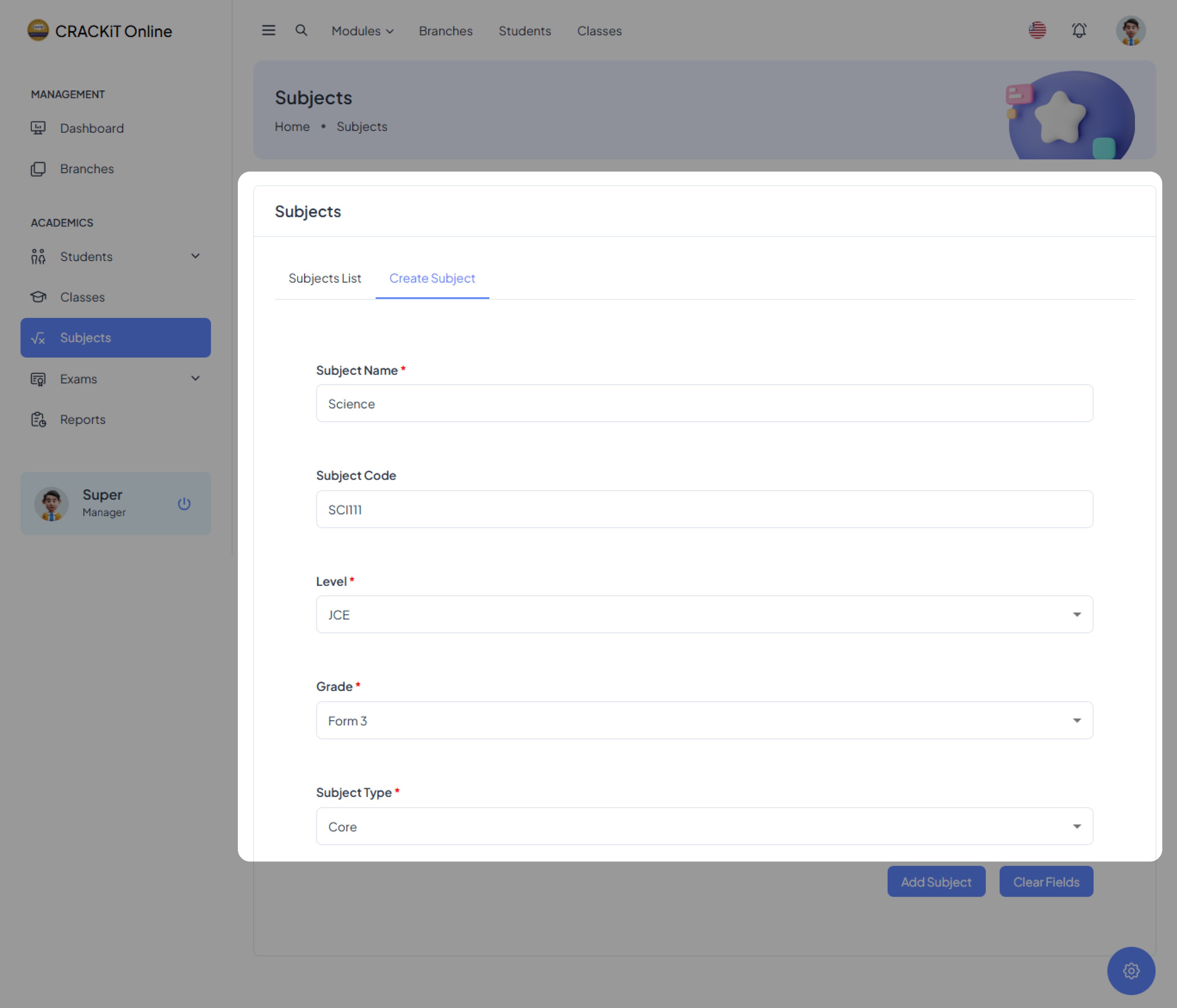Click the Subject Code input field

tap(704, 510)
